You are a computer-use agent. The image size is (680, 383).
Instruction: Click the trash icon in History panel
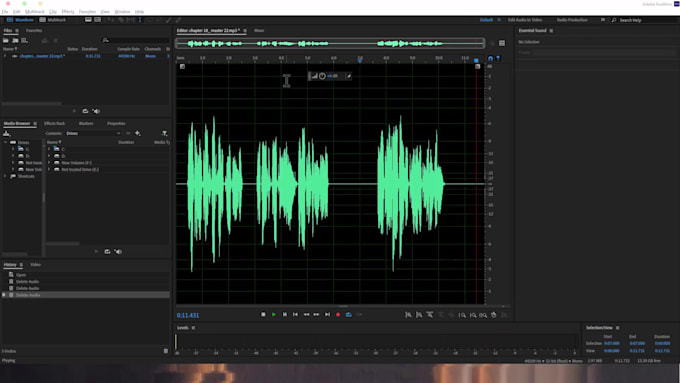166,351
